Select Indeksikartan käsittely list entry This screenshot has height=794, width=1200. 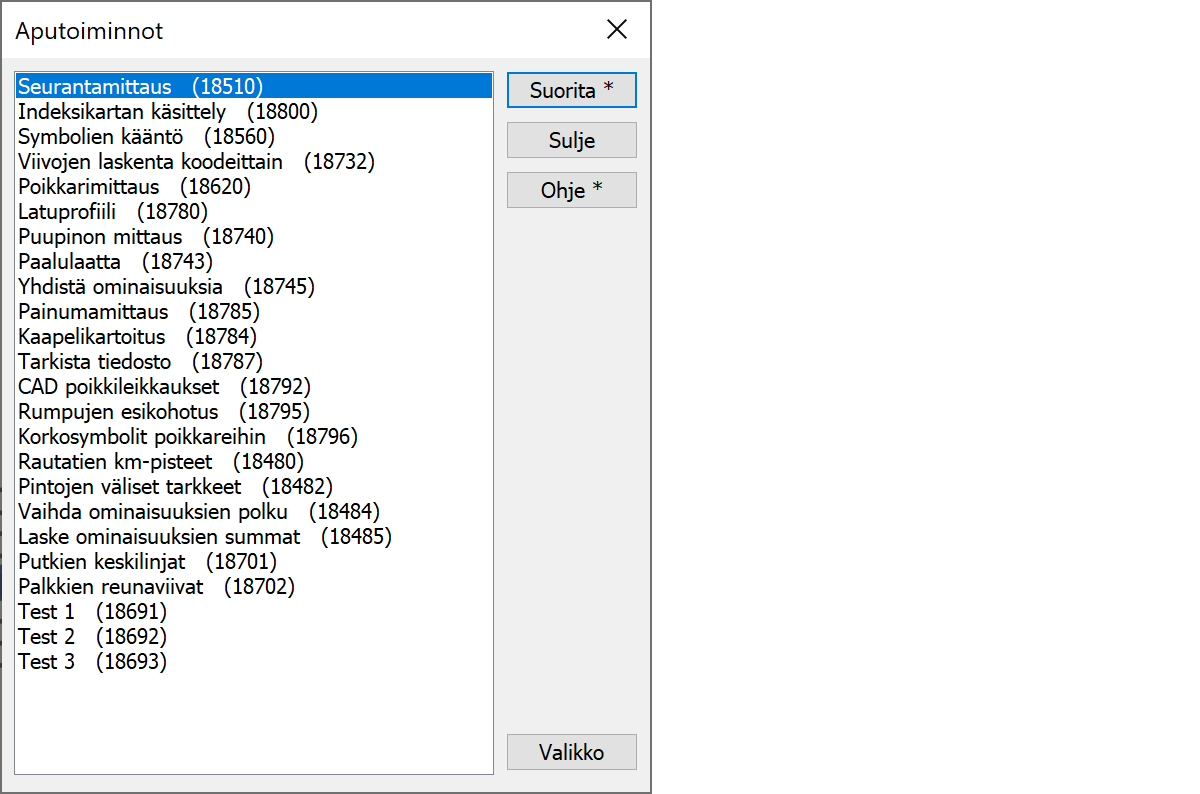[x=167, y=112]
